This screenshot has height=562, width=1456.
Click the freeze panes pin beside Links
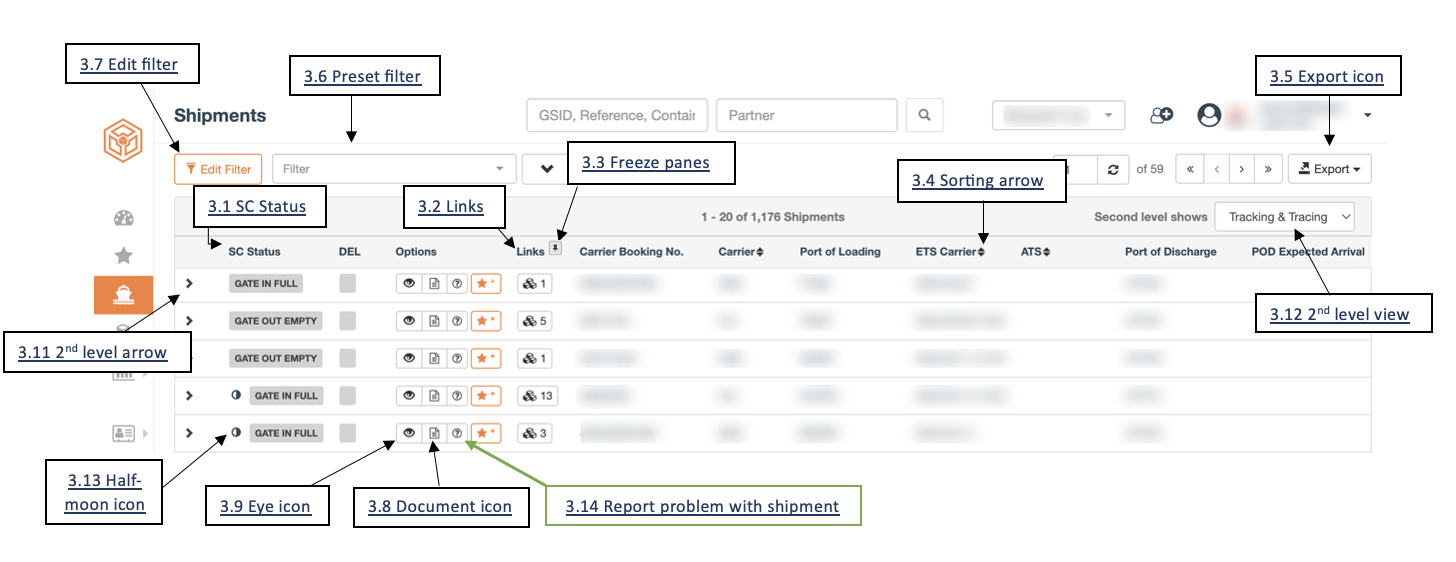click(x=555, y=248)
